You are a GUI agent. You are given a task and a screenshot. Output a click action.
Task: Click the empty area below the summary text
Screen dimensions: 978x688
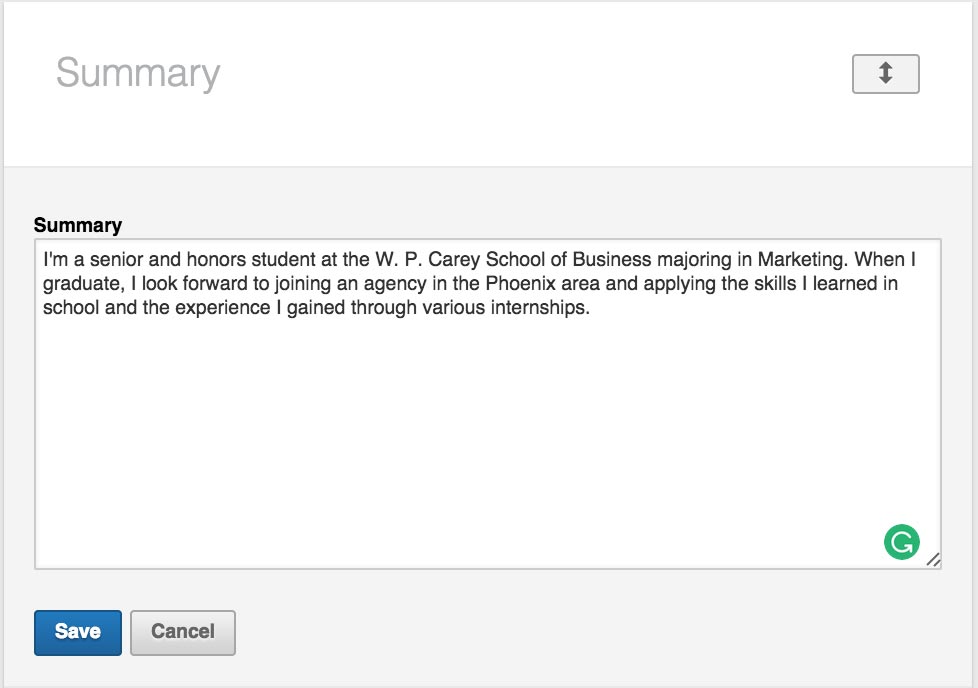pos(480,440)
